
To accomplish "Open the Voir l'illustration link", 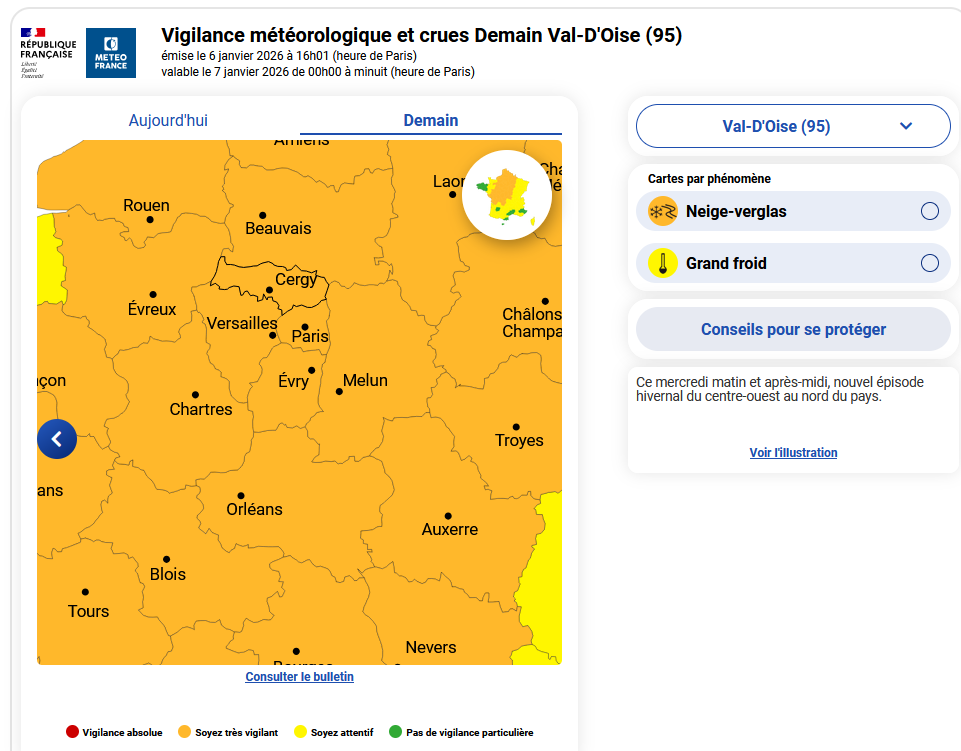I will pyautogui.click(x=793, y=453).
